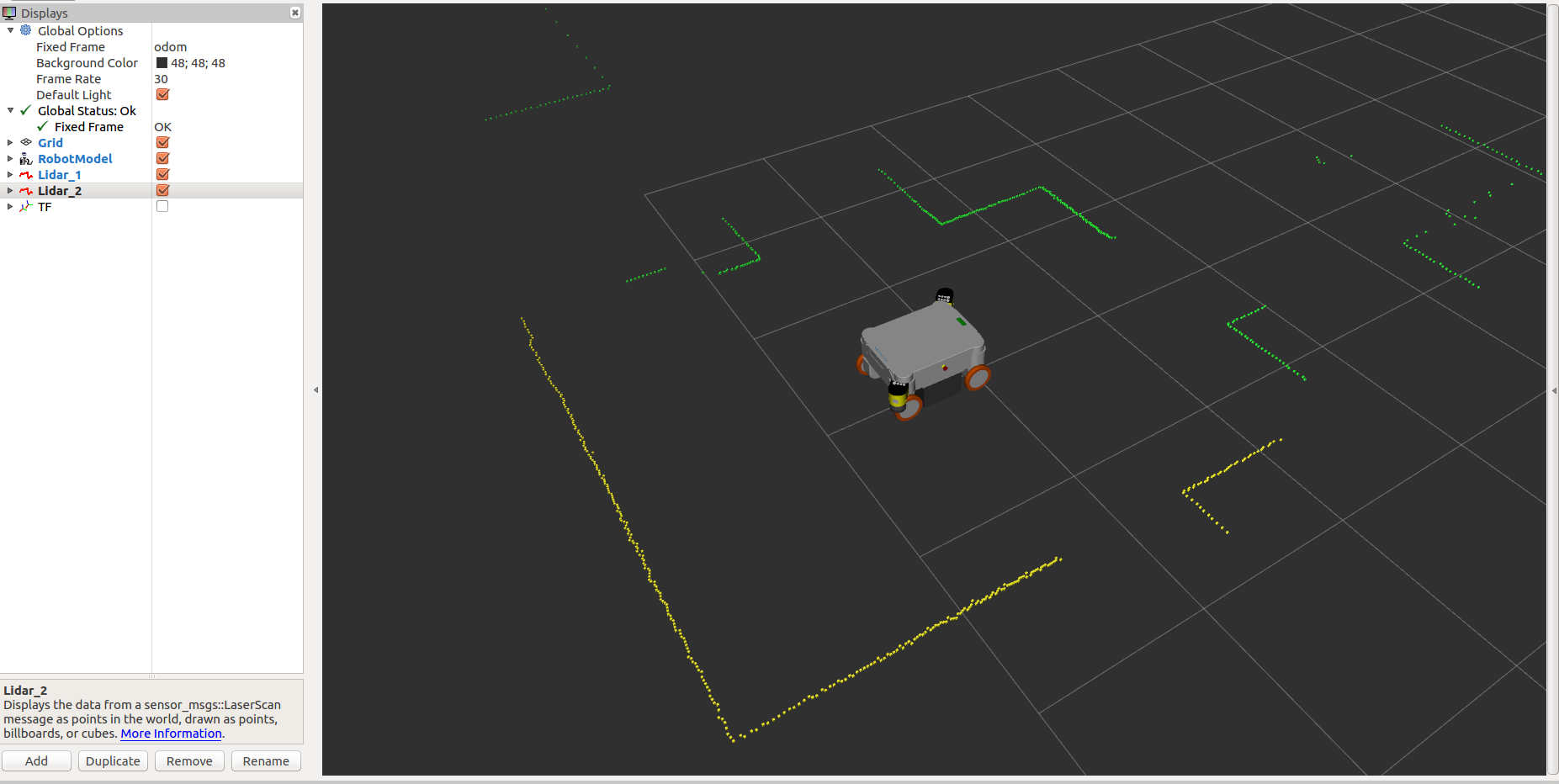Click the Default Light property label
Viewport: 1559px width, 784px height.
73,94
